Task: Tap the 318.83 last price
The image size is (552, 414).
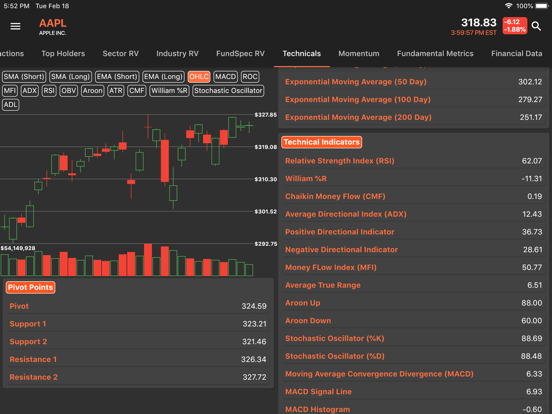Action: point(479,23)
